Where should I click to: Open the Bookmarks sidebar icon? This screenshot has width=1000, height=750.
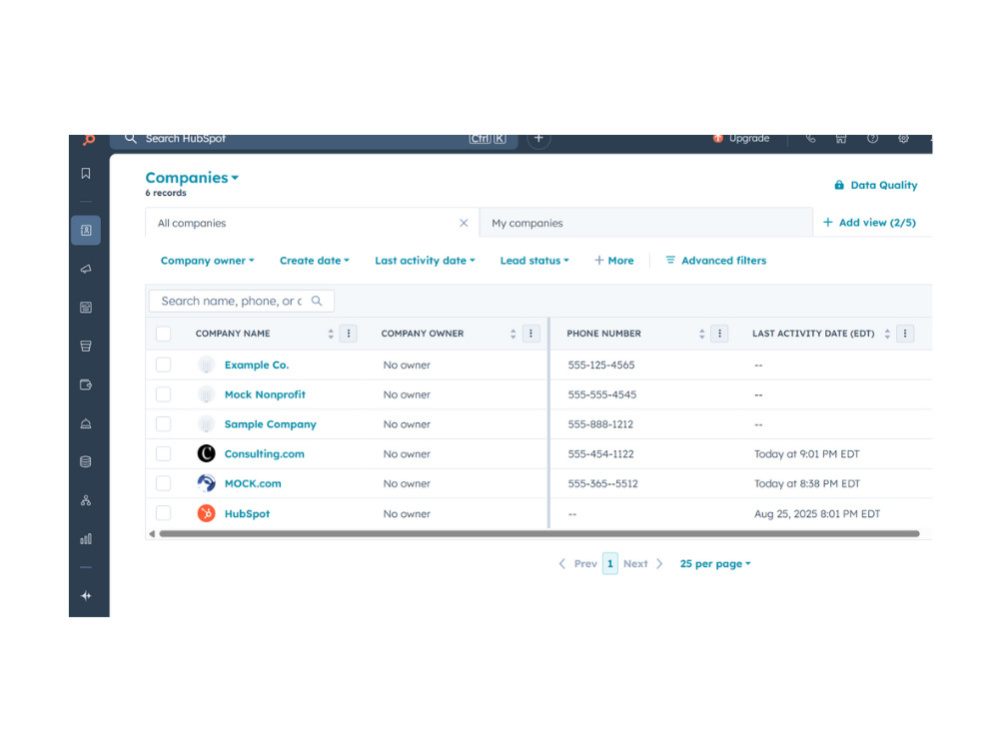tap(85, 173)
